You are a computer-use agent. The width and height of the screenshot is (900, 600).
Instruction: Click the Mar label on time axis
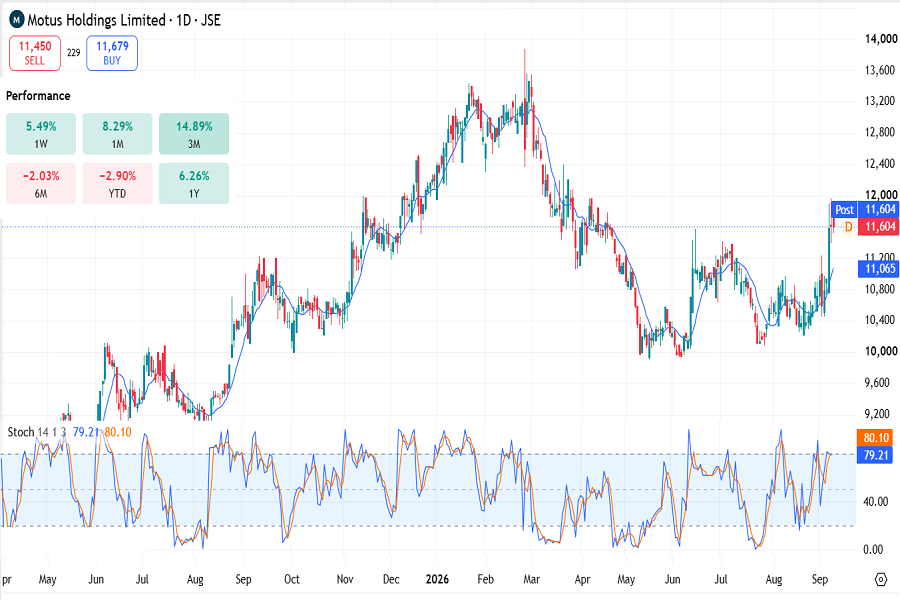click(532, 579)
